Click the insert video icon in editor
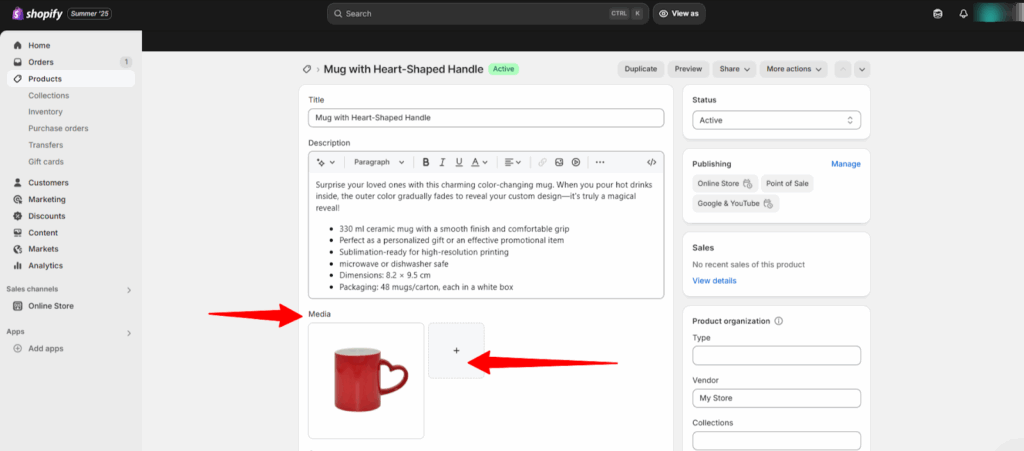 [x=576, y=162]
